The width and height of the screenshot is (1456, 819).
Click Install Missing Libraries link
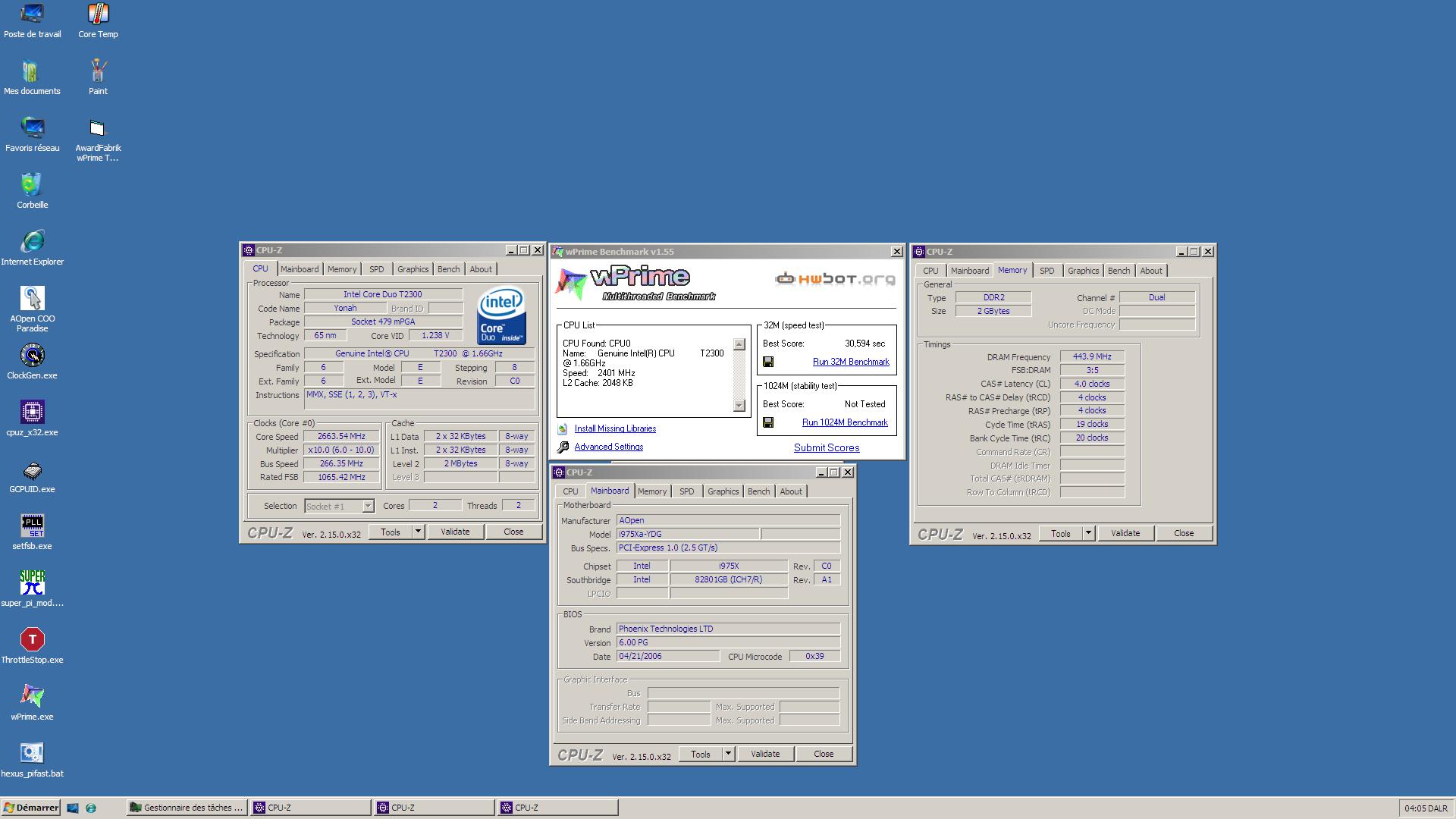(x=615, y=429)
